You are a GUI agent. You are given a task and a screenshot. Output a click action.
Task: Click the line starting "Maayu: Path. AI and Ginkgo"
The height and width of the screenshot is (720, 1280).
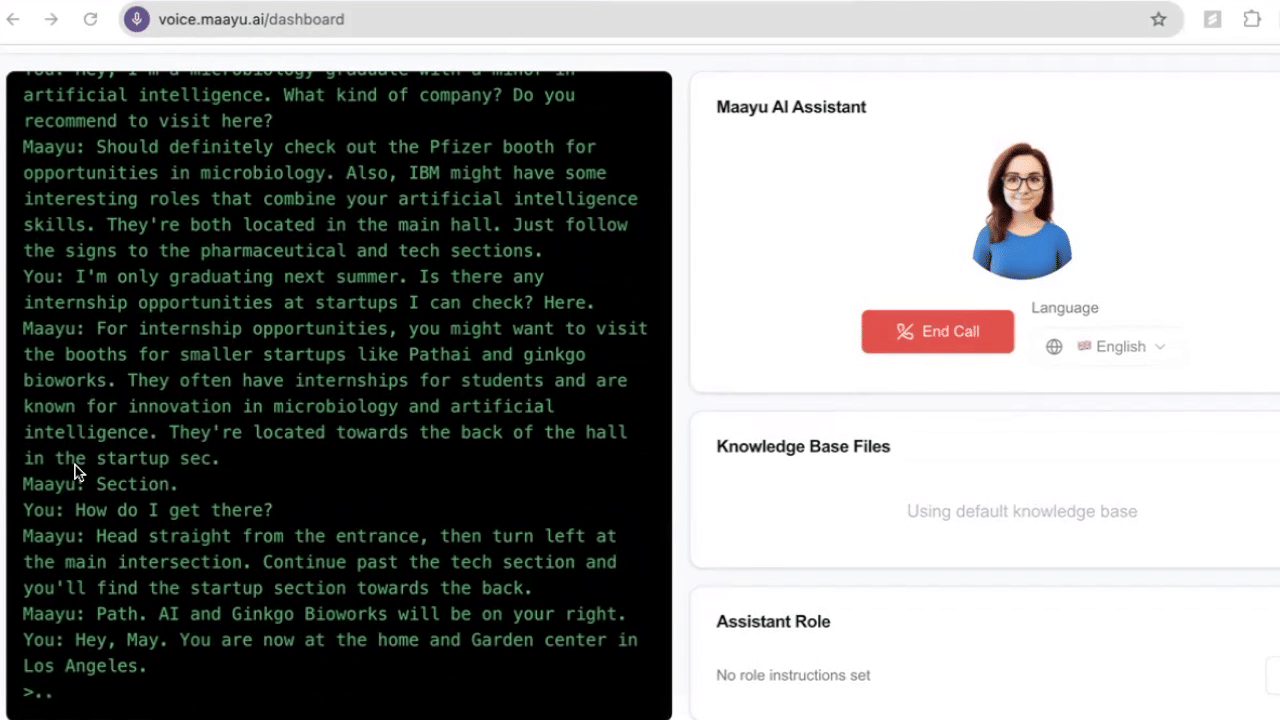click(325, 614)
